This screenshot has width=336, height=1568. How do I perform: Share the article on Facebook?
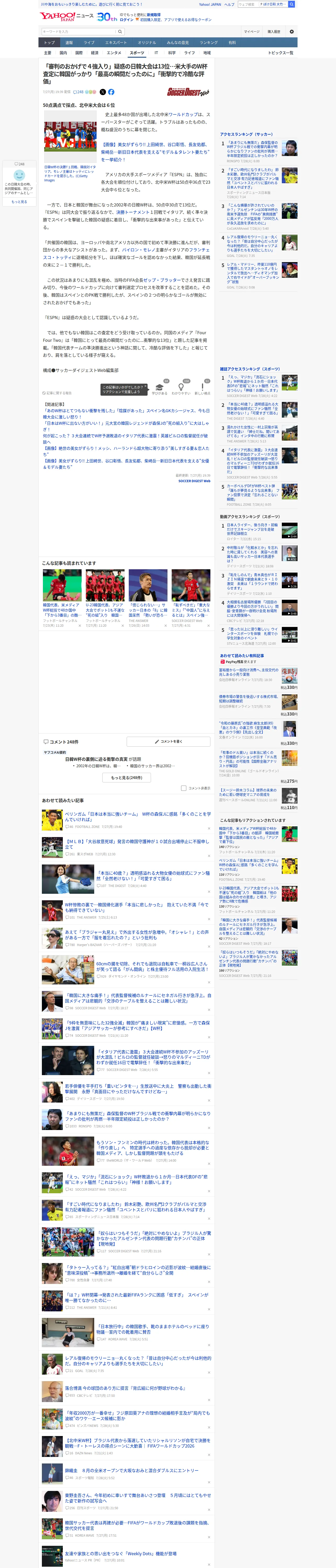pyautogui.click(x=111, y=92)
